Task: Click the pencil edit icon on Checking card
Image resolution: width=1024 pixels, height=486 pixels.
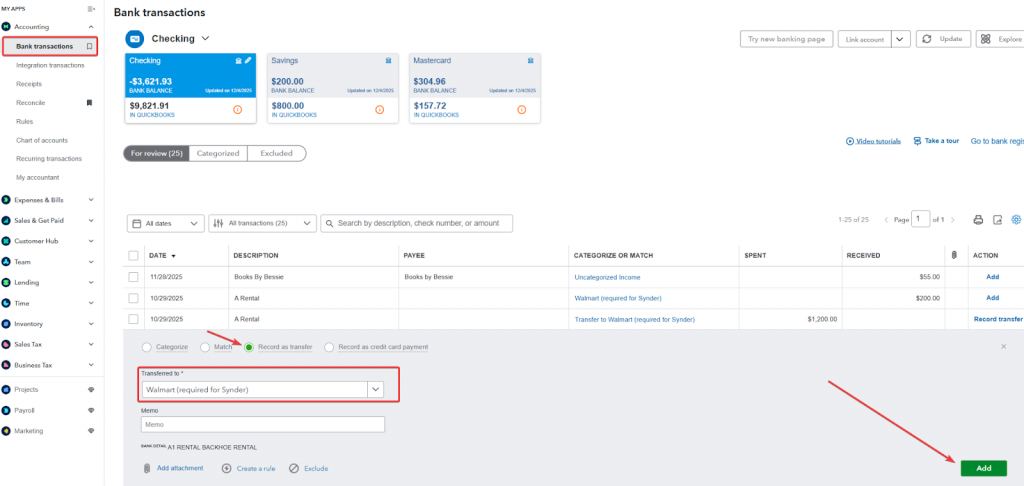Action: [248, 61]
